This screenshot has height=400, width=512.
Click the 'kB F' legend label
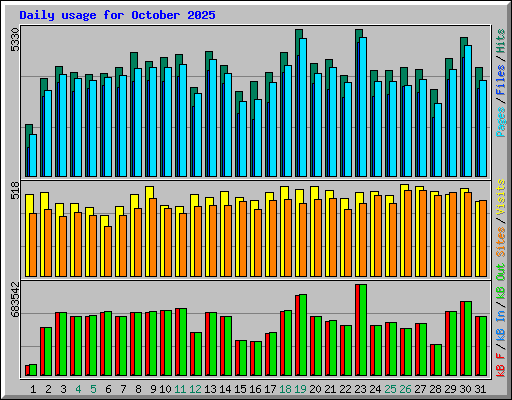501,365
